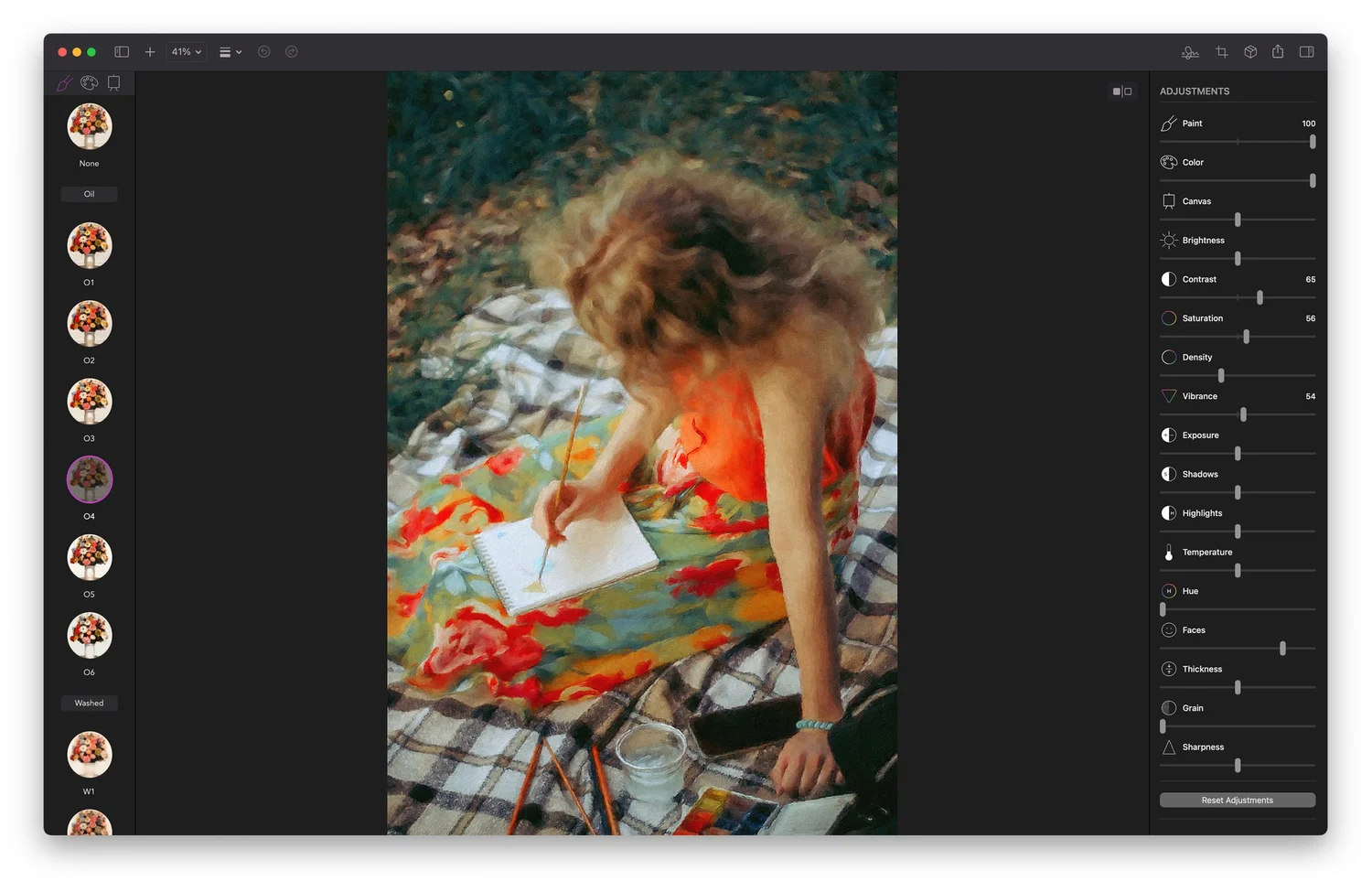1372x892 pixels.
Task: Open the 41% zoom level dropdown
Action: [184, 52]
